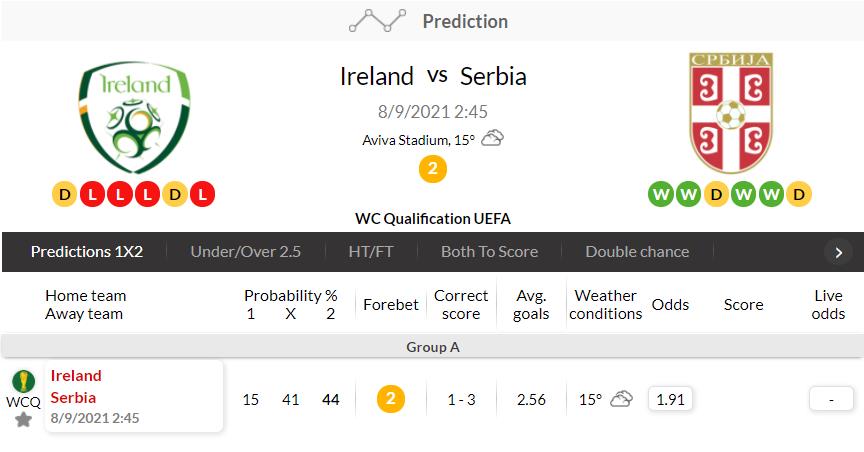The image size is (864, 452).
Task: Click the weather icon in the match row
Action: point(621,399)
